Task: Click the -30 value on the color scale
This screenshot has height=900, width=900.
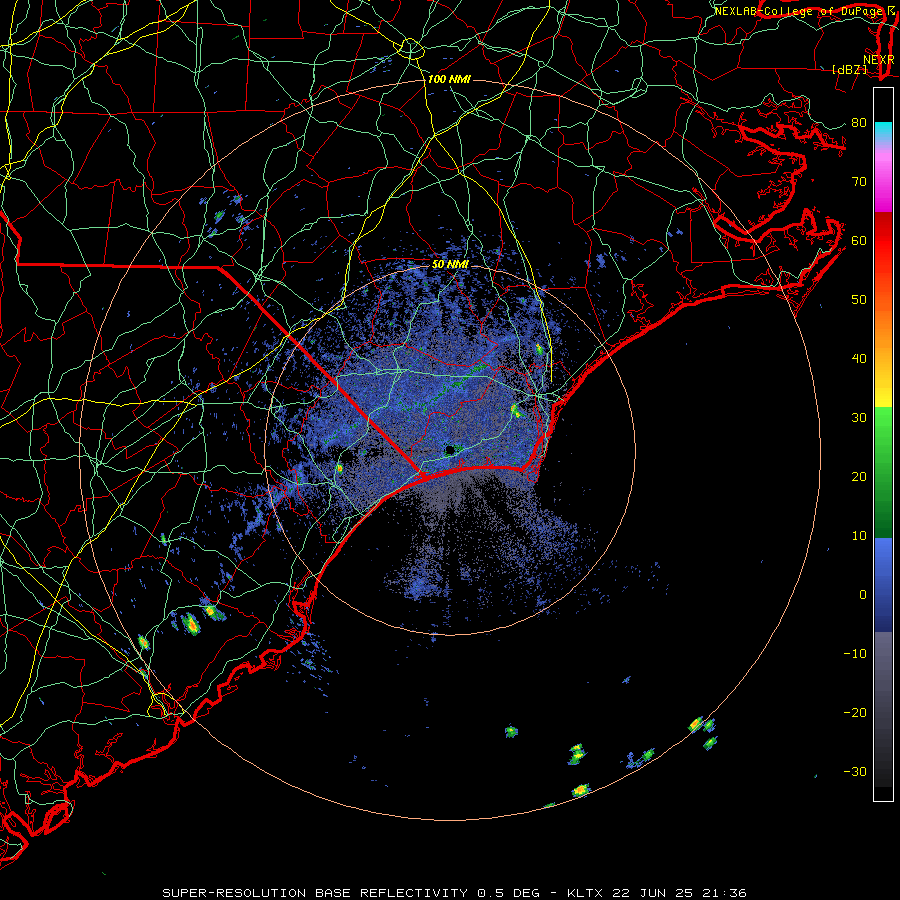Action: [x=855, y=772]
